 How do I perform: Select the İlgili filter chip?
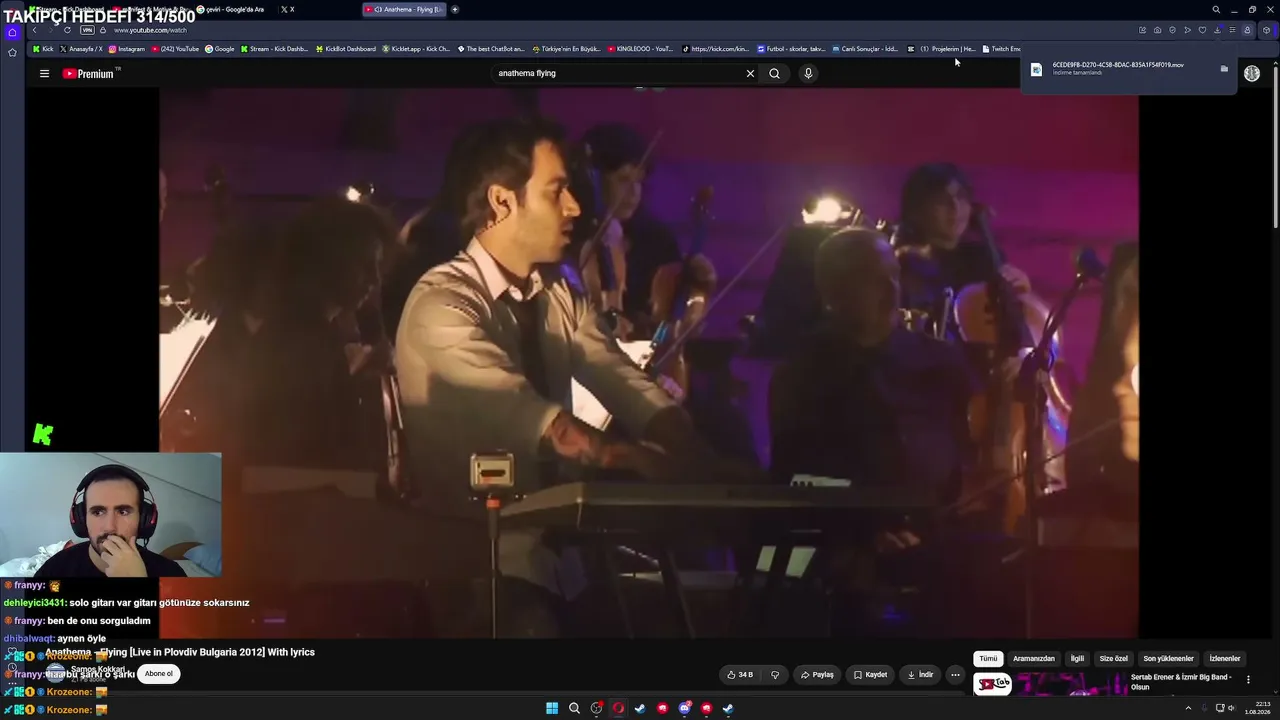coord(1077,659)
